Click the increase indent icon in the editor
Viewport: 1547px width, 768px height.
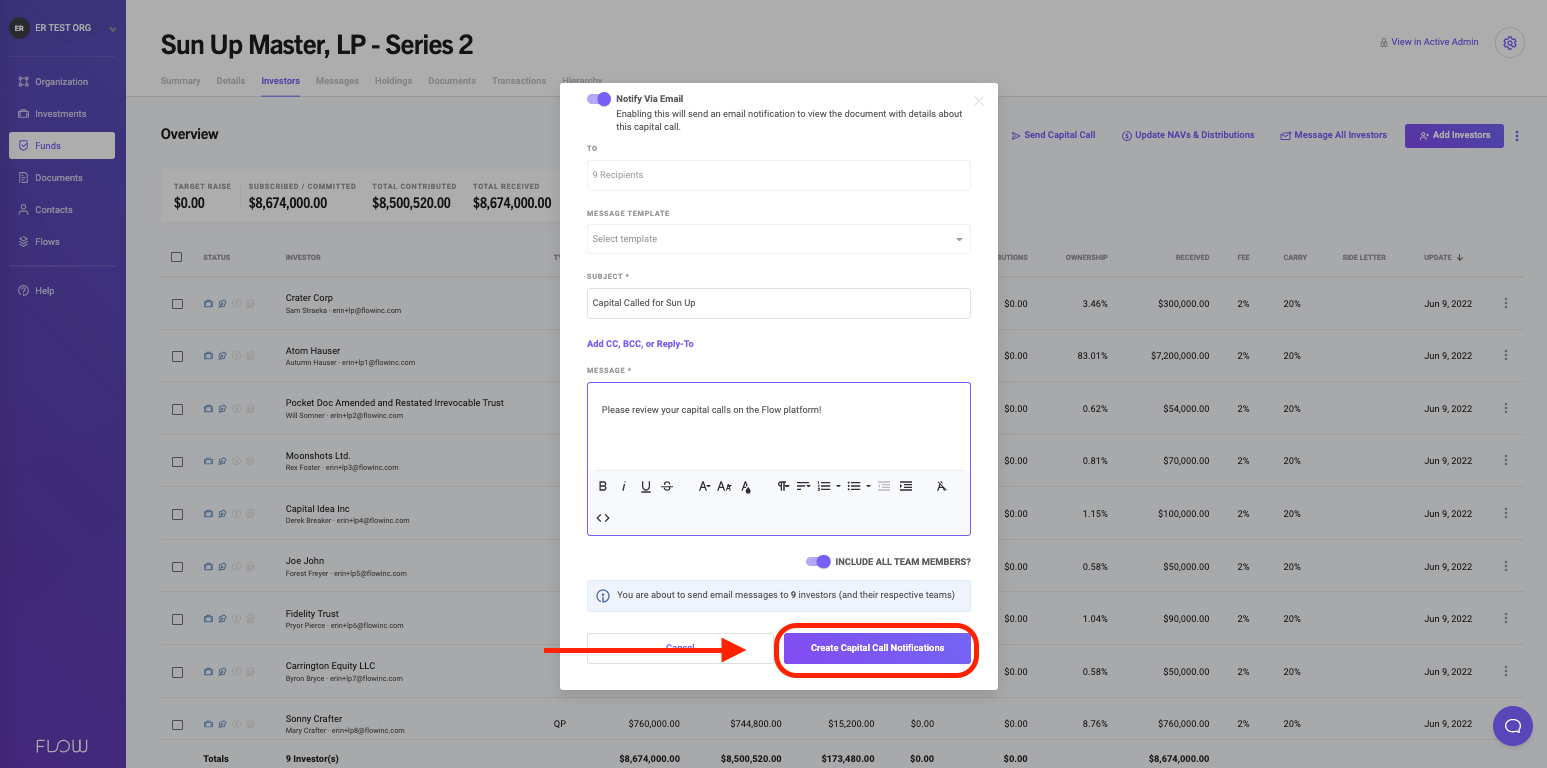[x=906, y=486]
